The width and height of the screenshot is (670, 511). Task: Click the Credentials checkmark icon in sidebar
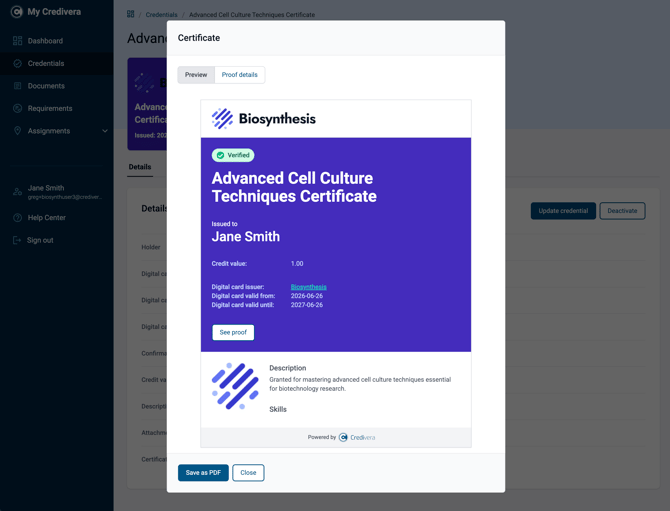18,63
